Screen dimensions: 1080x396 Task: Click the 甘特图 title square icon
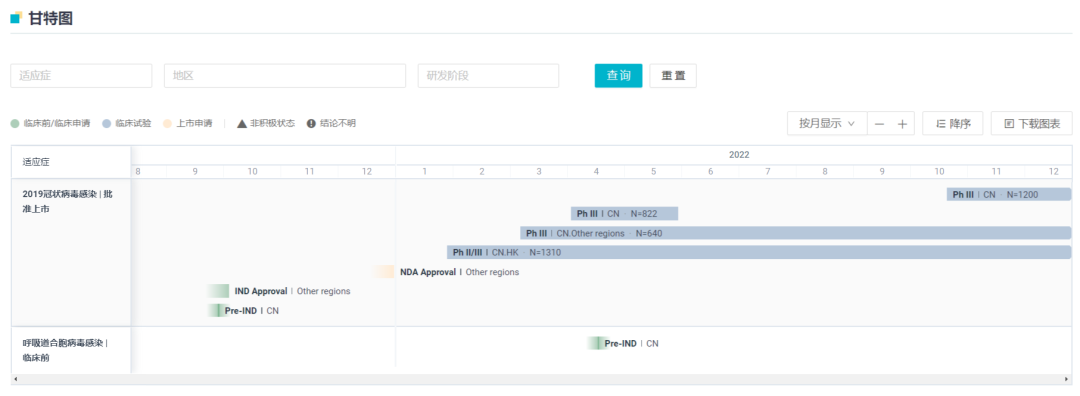tap(16, 18)
